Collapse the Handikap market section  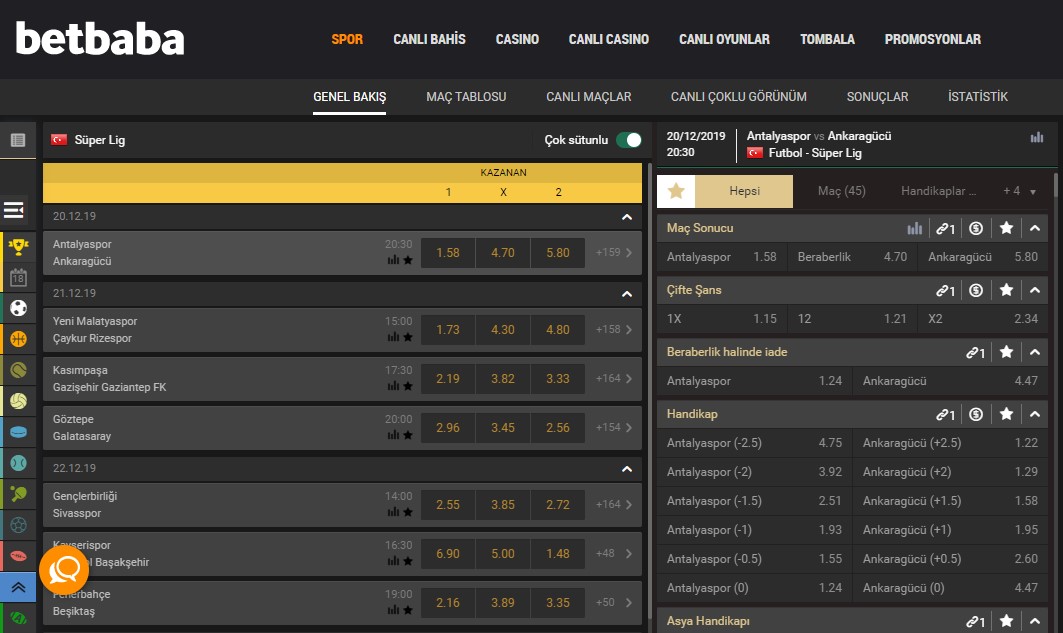coord(1035,414)
